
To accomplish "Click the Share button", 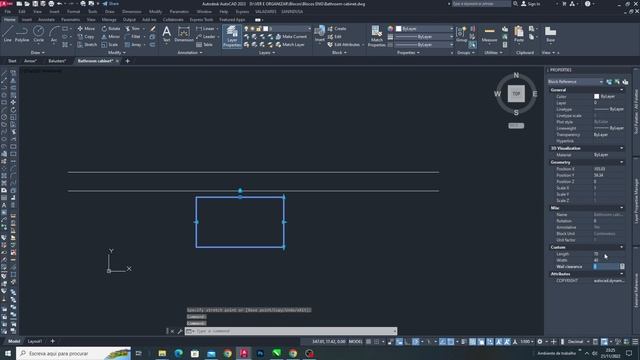I will click(x=110, y=4).
